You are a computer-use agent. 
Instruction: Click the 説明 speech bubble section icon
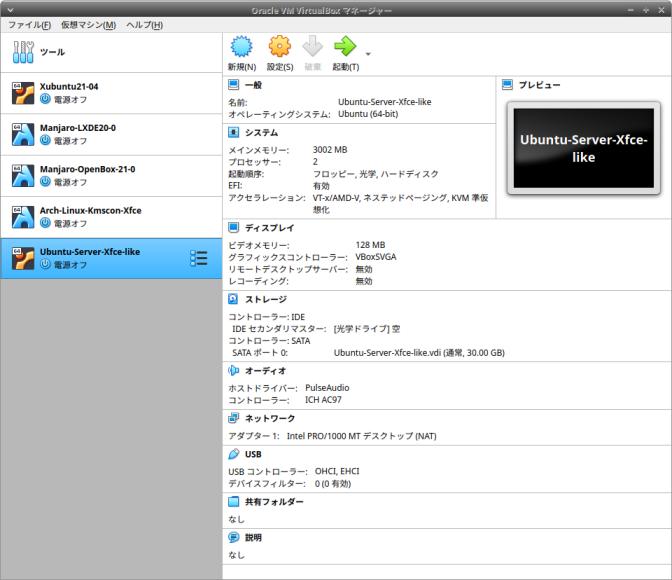click(234, 537)
